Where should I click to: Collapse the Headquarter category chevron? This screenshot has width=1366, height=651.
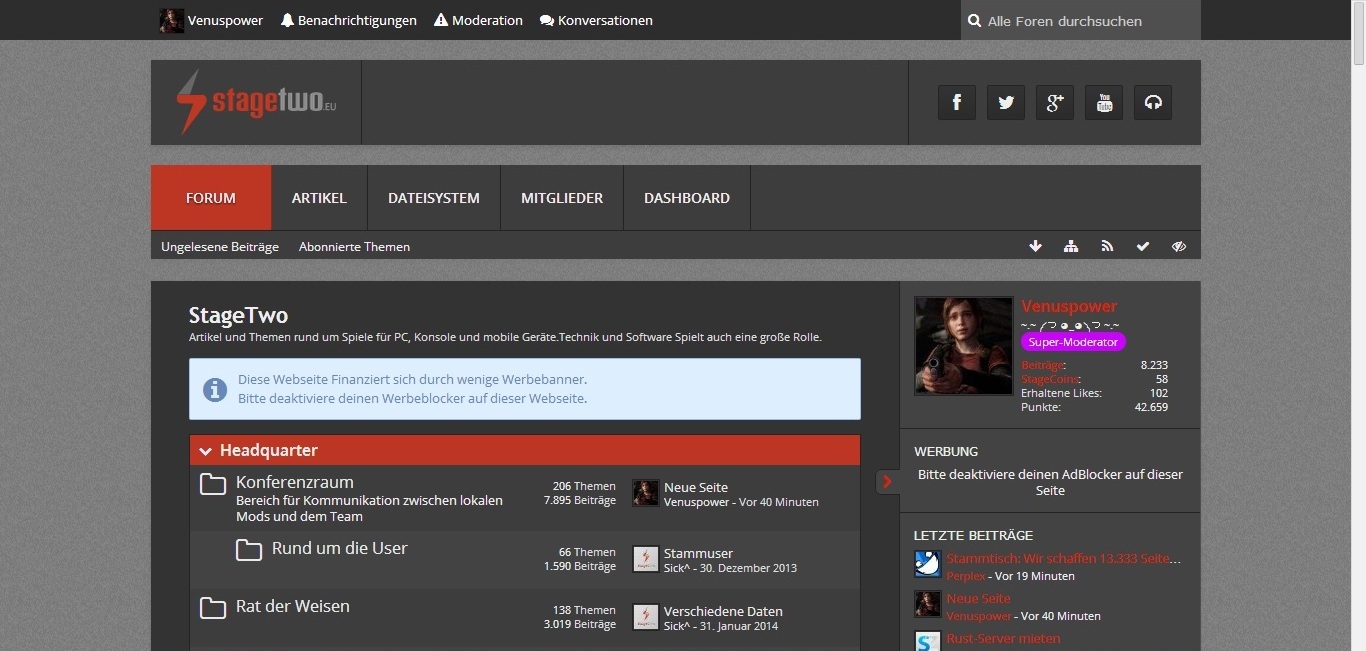tap(205, 451)
